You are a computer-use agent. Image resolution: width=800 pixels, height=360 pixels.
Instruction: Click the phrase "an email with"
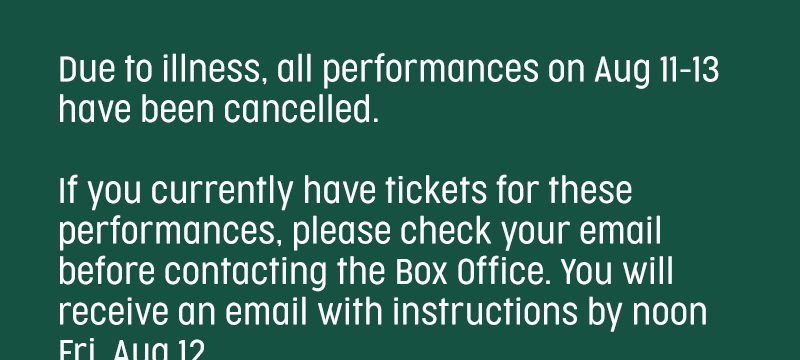coord(281,312)
